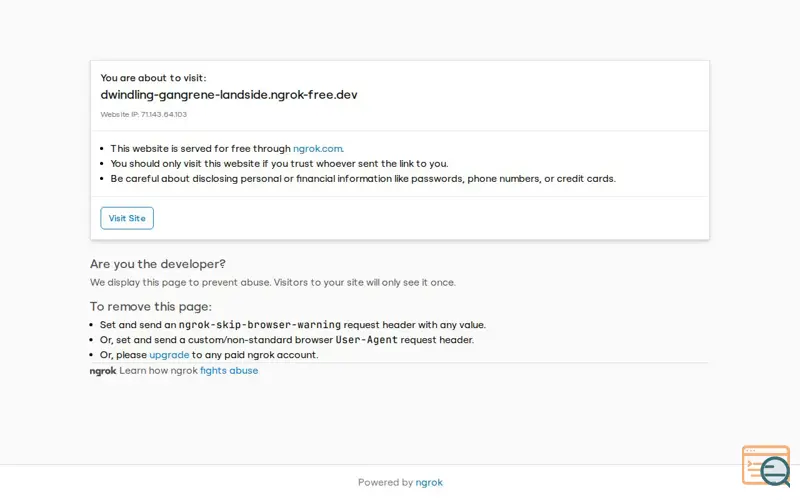Open the fights abuse link
Screen dimensions: 800x500
[x=229, y=371]
